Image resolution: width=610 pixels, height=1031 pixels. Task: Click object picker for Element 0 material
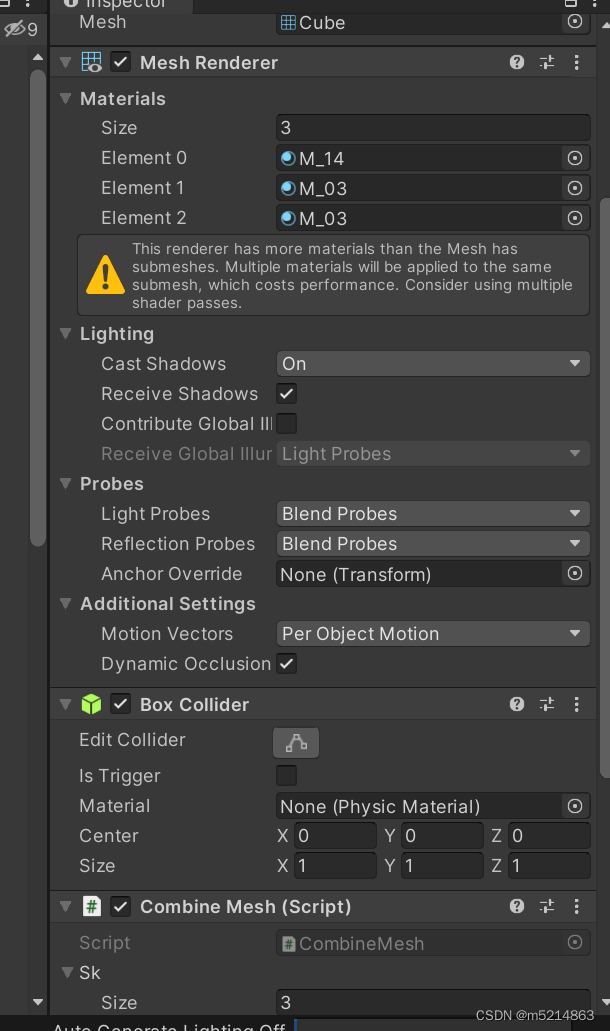575,158
